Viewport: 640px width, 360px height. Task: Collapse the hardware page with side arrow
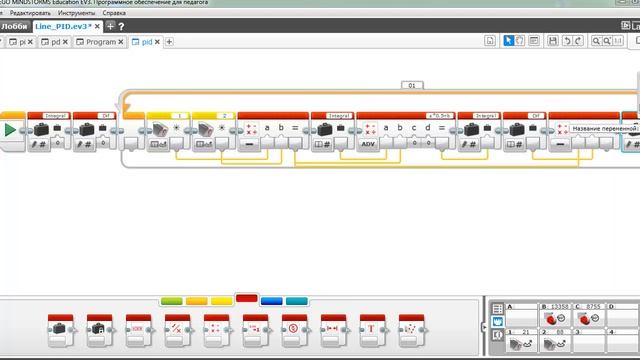(484, 327)
